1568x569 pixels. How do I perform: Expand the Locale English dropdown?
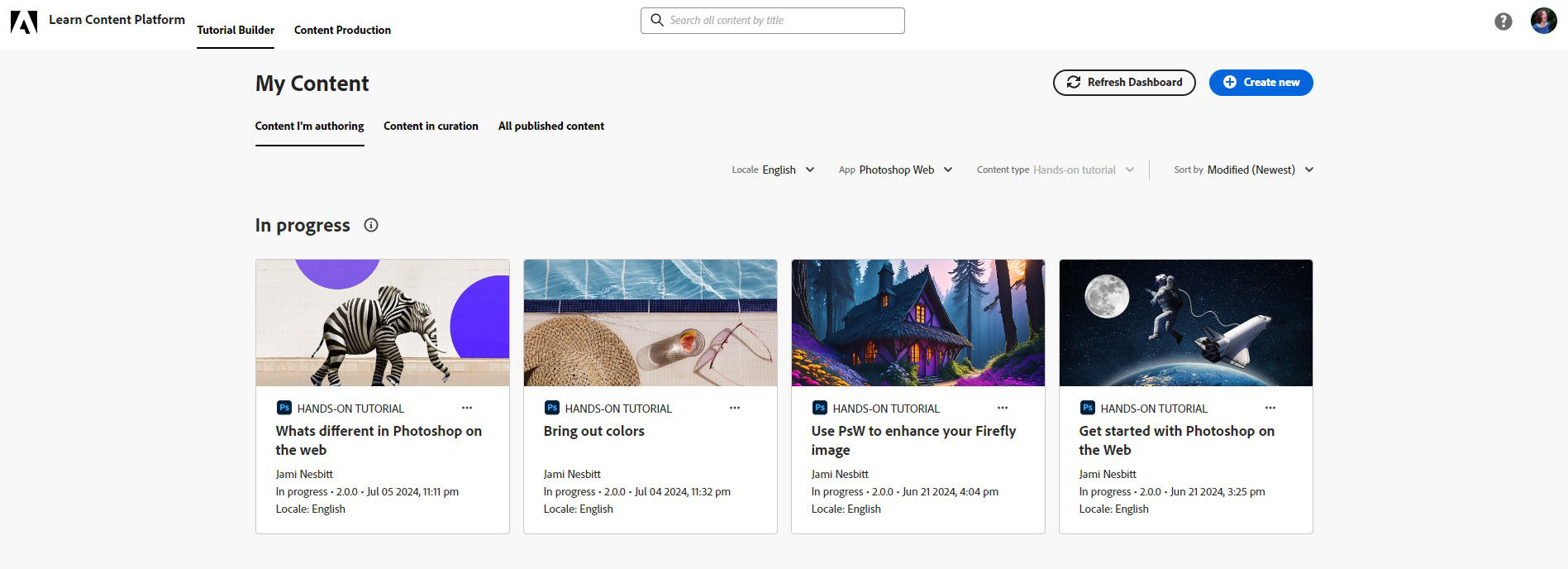point(774,170)
